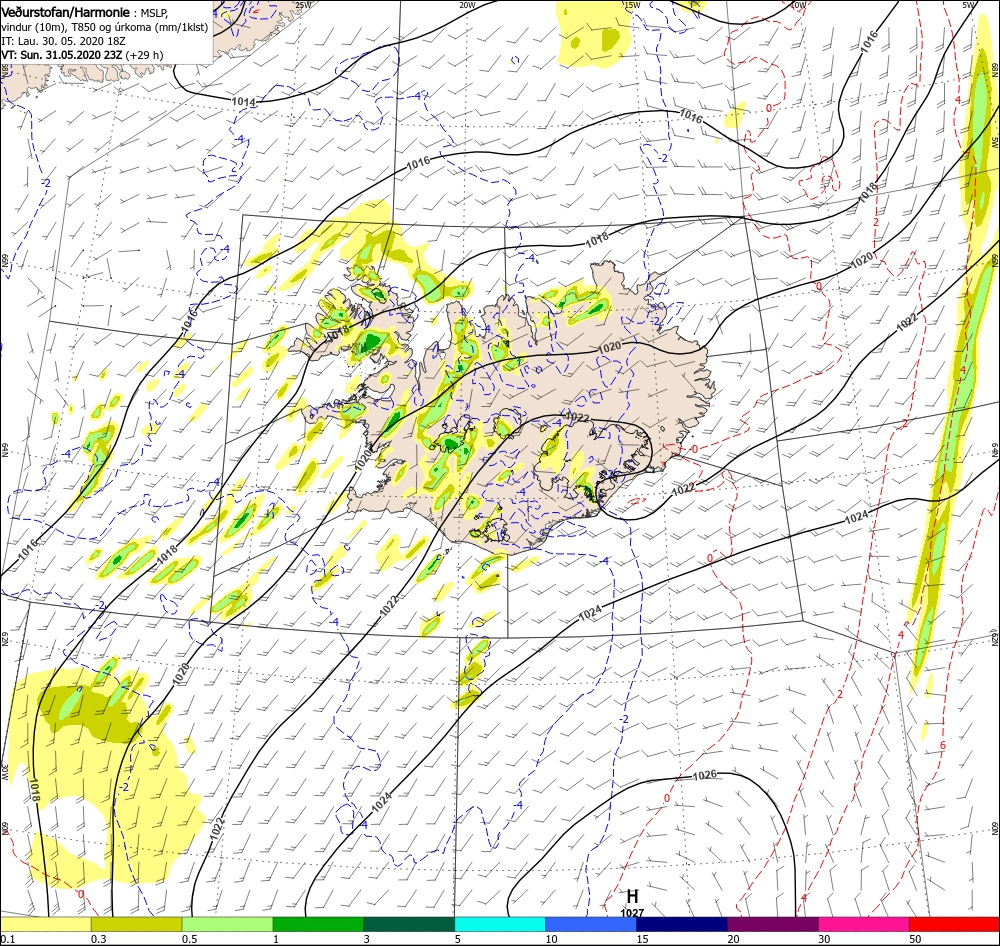Viewport: 1000px width, 946px height.
Task: Click the 1014 isobar label
Action: tap(244, 101)
